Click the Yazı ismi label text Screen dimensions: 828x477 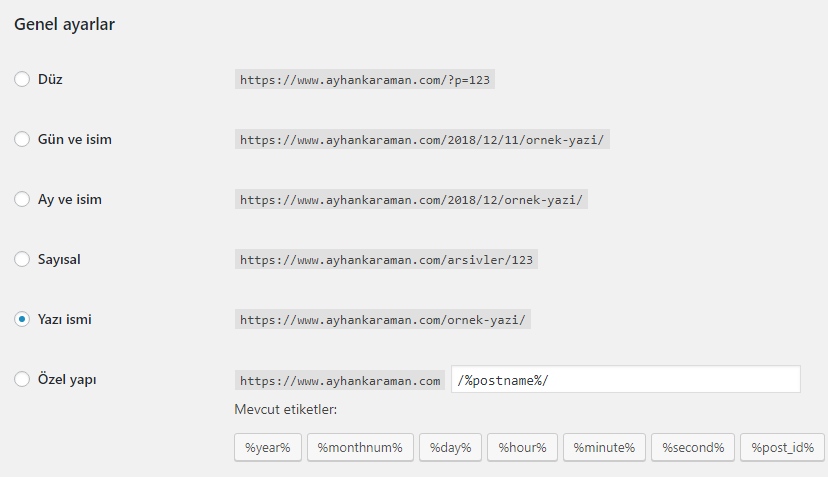(64, 320)
